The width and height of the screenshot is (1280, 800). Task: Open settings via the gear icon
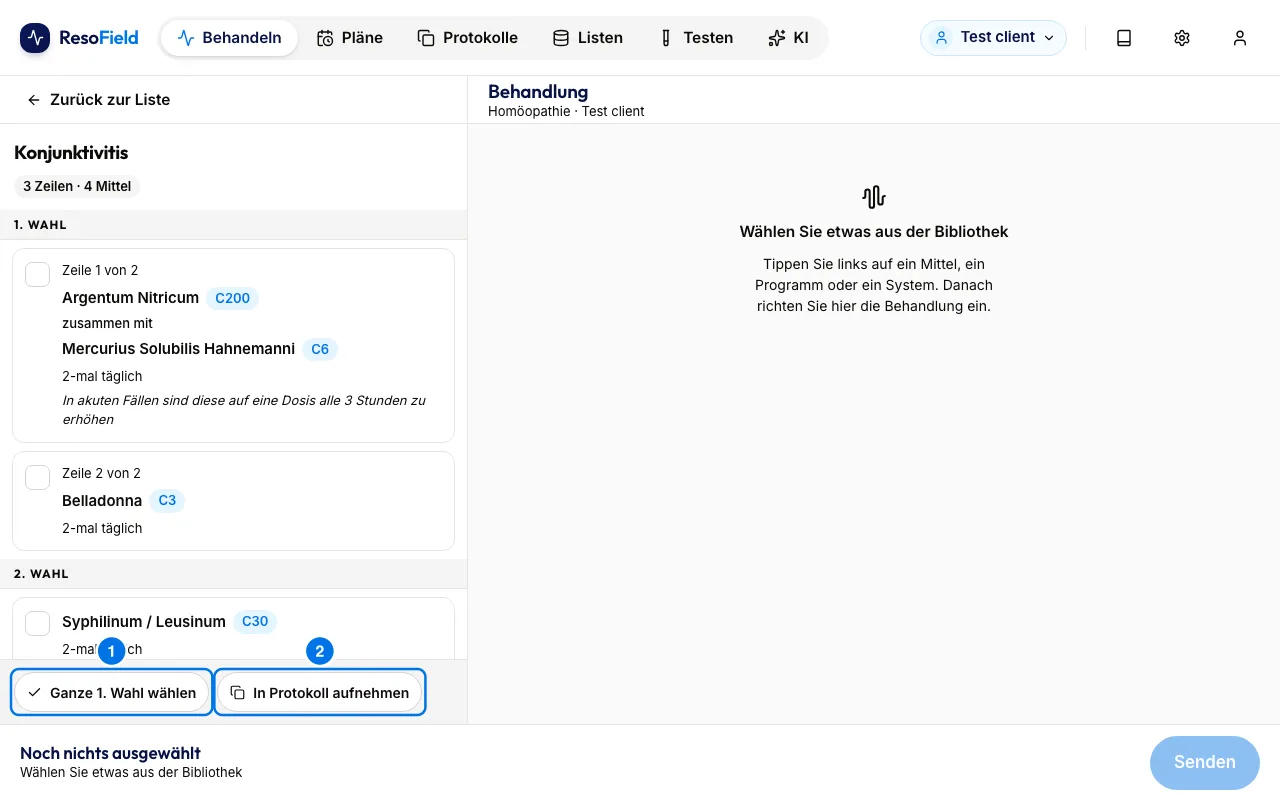1182,38
